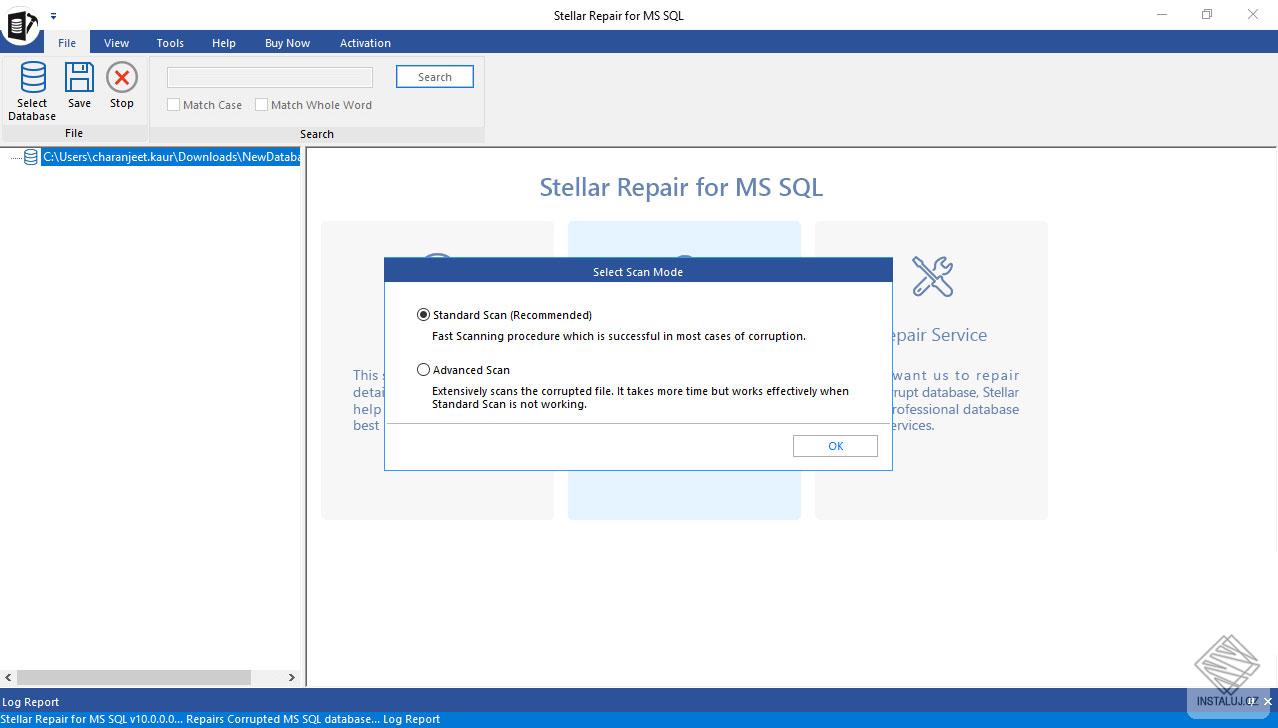Close the Log Report panel

tap(1267, 702)
